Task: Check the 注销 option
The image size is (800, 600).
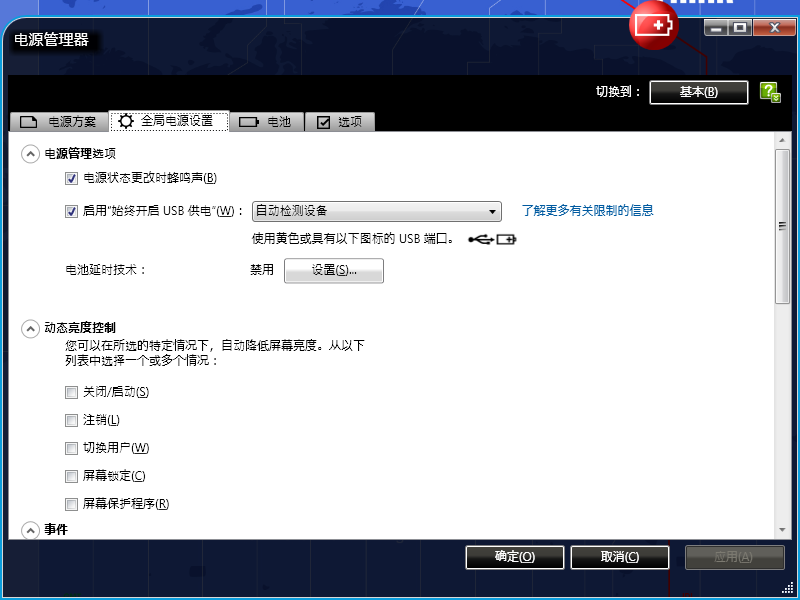Action: [71, 420]
